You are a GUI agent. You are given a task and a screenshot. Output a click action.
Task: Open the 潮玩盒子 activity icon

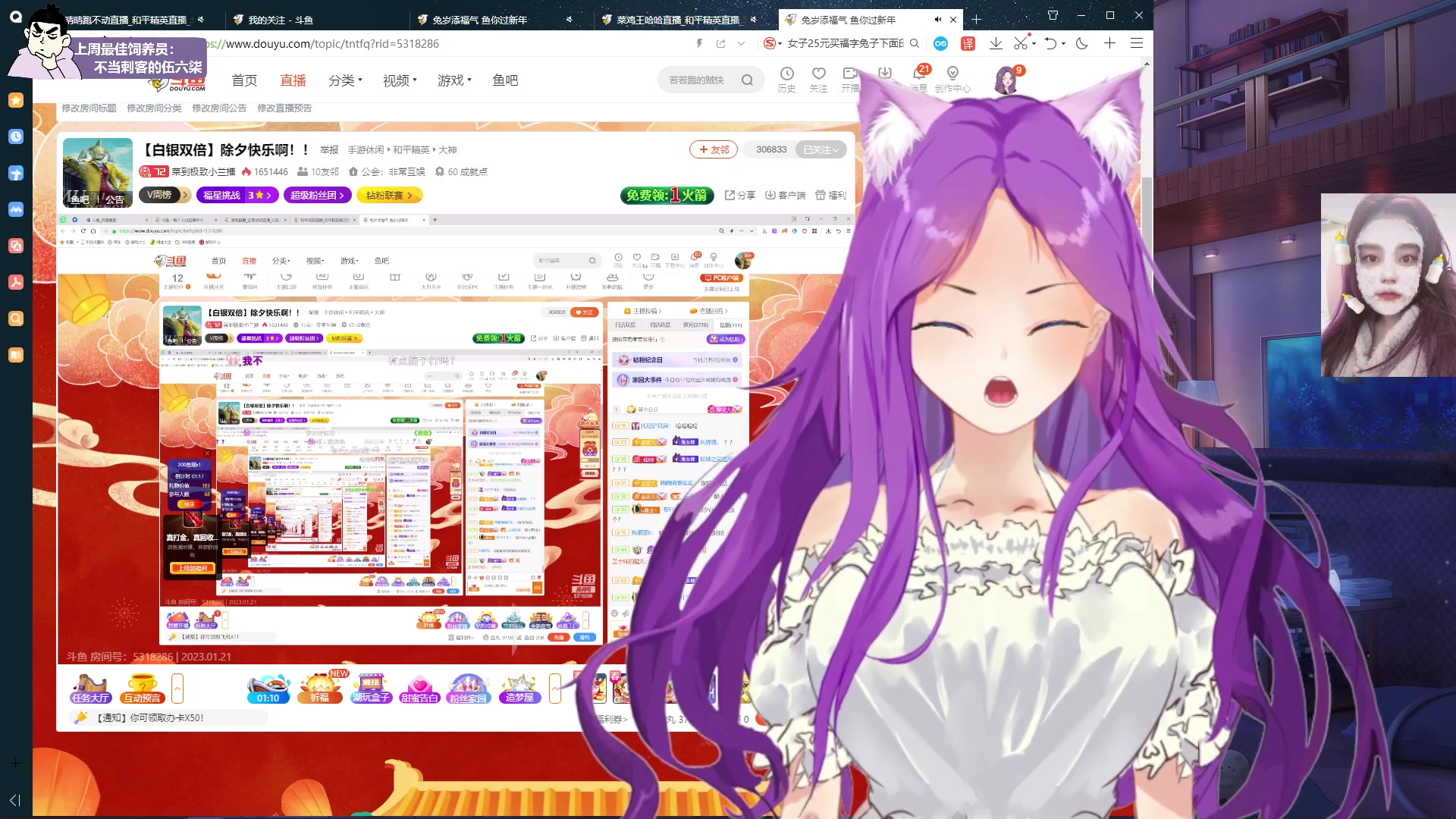pos(371,689)
